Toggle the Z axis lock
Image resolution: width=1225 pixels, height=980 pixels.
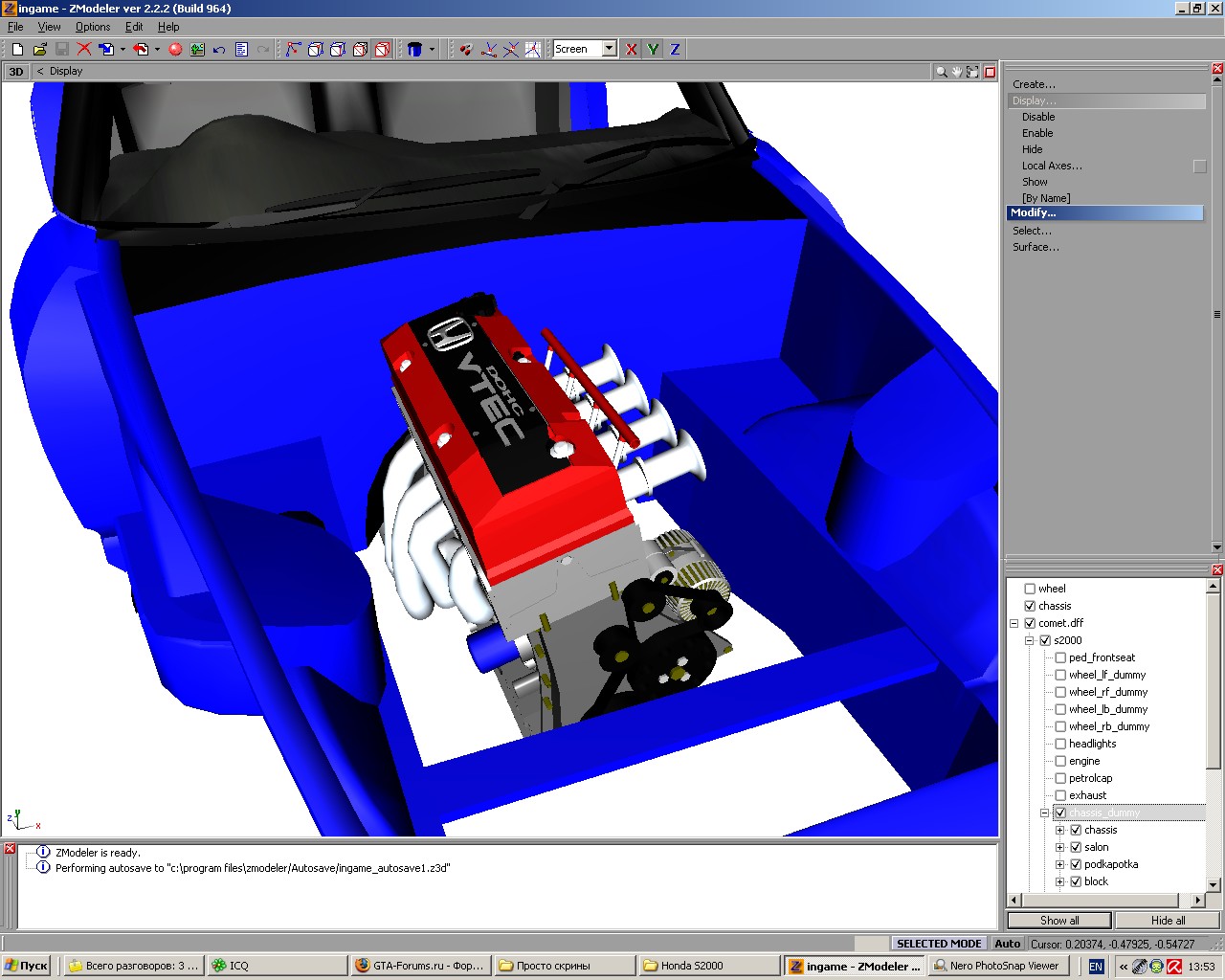coord(675,49)
